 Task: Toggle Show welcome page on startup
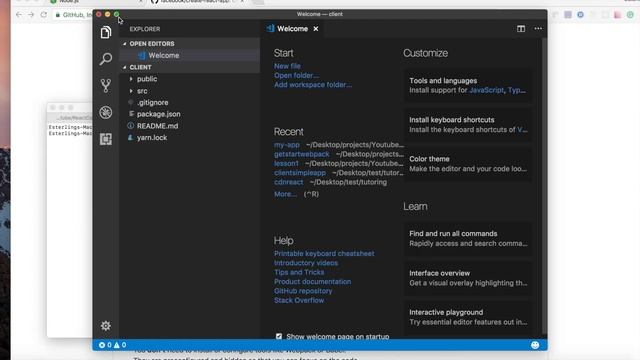279,336
